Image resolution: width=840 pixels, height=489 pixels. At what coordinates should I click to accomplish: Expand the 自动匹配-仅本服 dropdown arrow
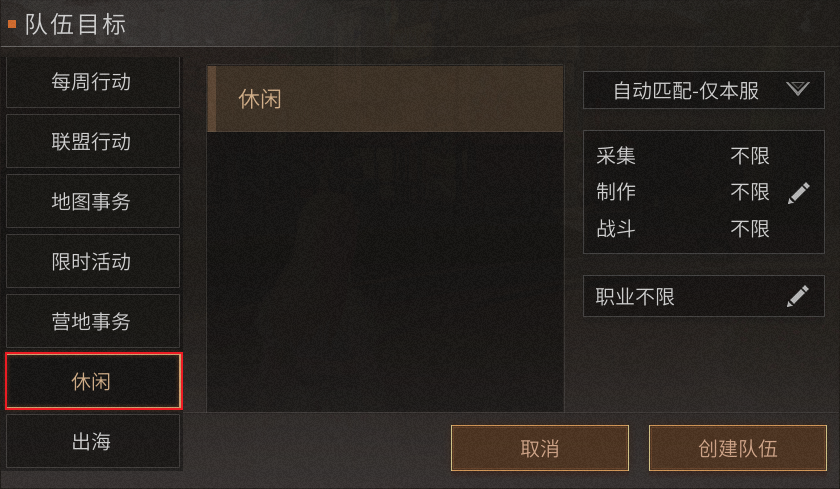coord(798,89)
